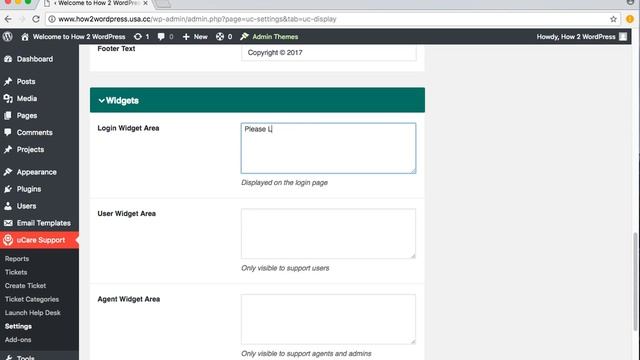The height and width of the screenshot is (360, 640).
Task: Open Create Ticket submenu link
Action: pyautogui.click(x=25, y=286)
